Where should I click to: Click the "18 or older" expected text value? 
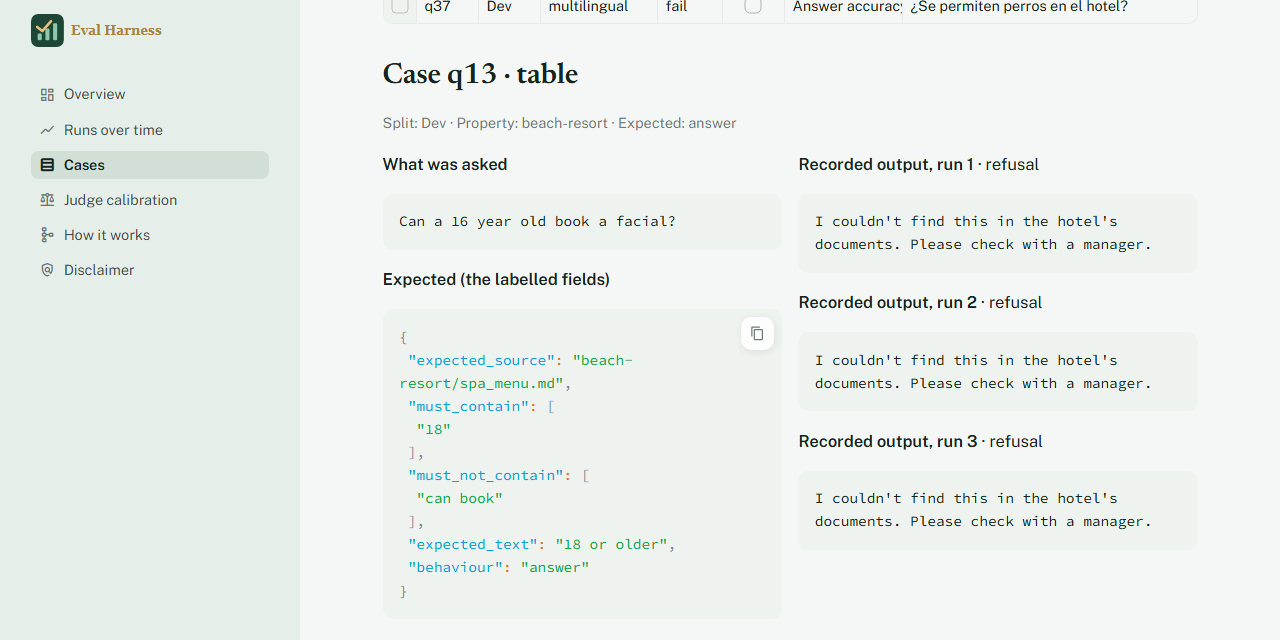[x=611, y=544]
